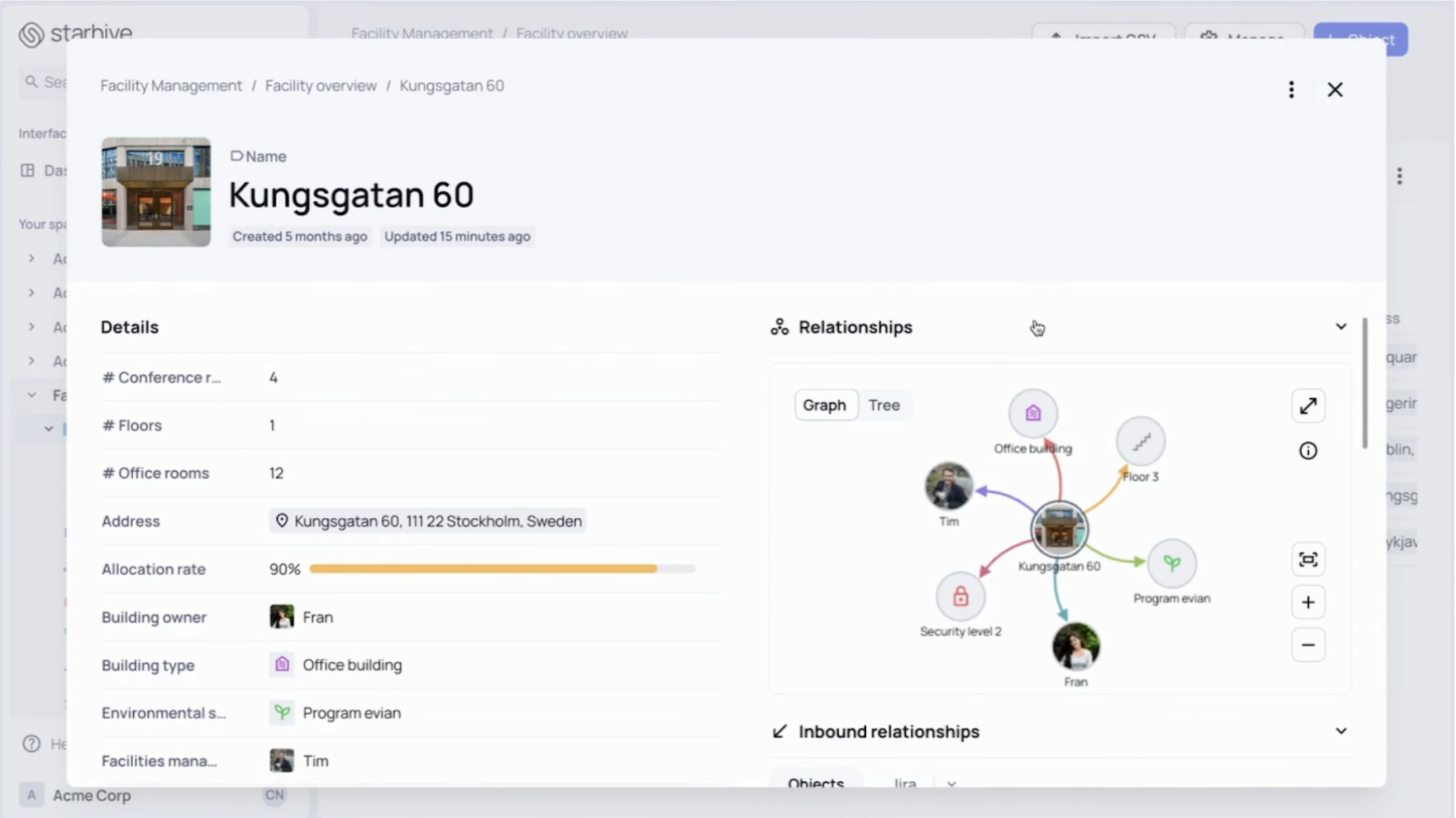Fit the graph to view
Image resolution: width=1456 pixels, height=818 pixels.
pyautogui.click(x=1307, y=560)
